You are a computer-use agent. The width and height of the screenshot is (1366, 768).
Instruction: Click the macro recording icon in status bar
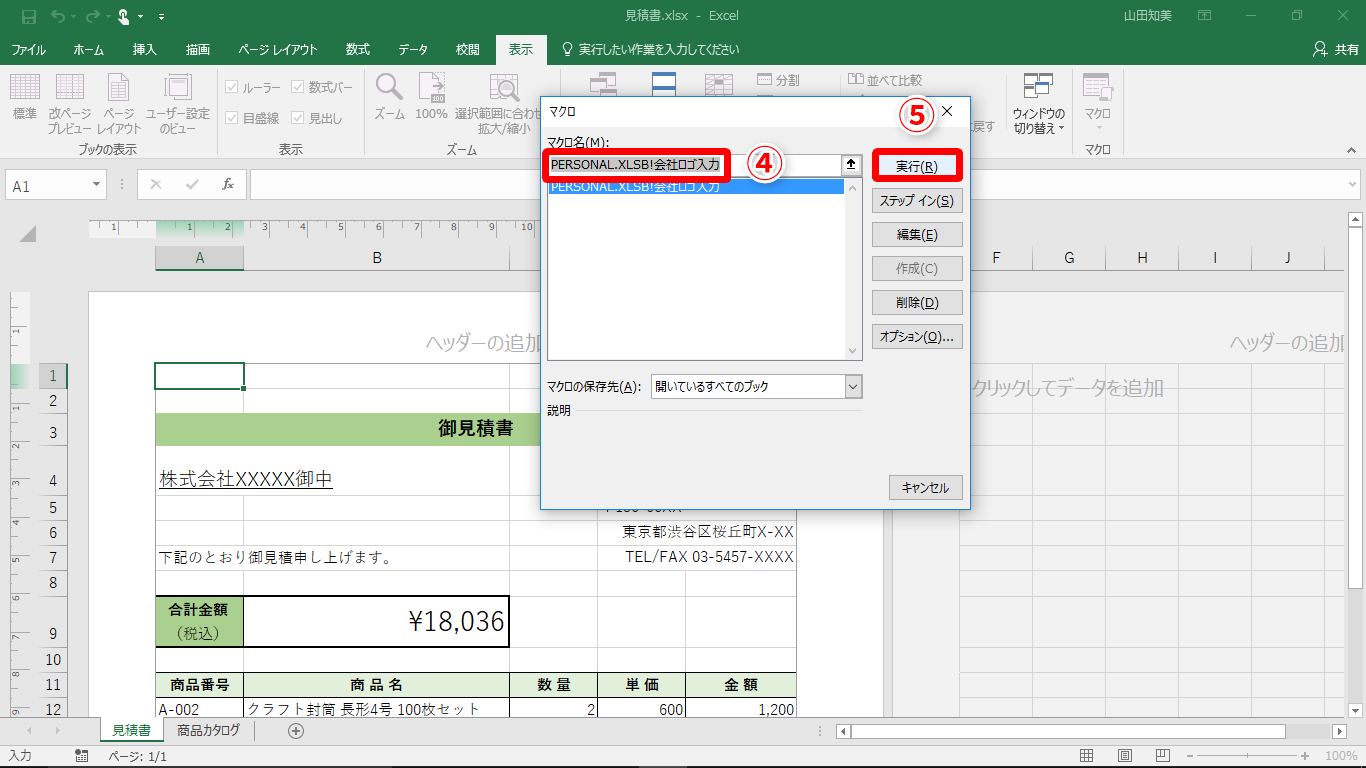click(82, 756)
